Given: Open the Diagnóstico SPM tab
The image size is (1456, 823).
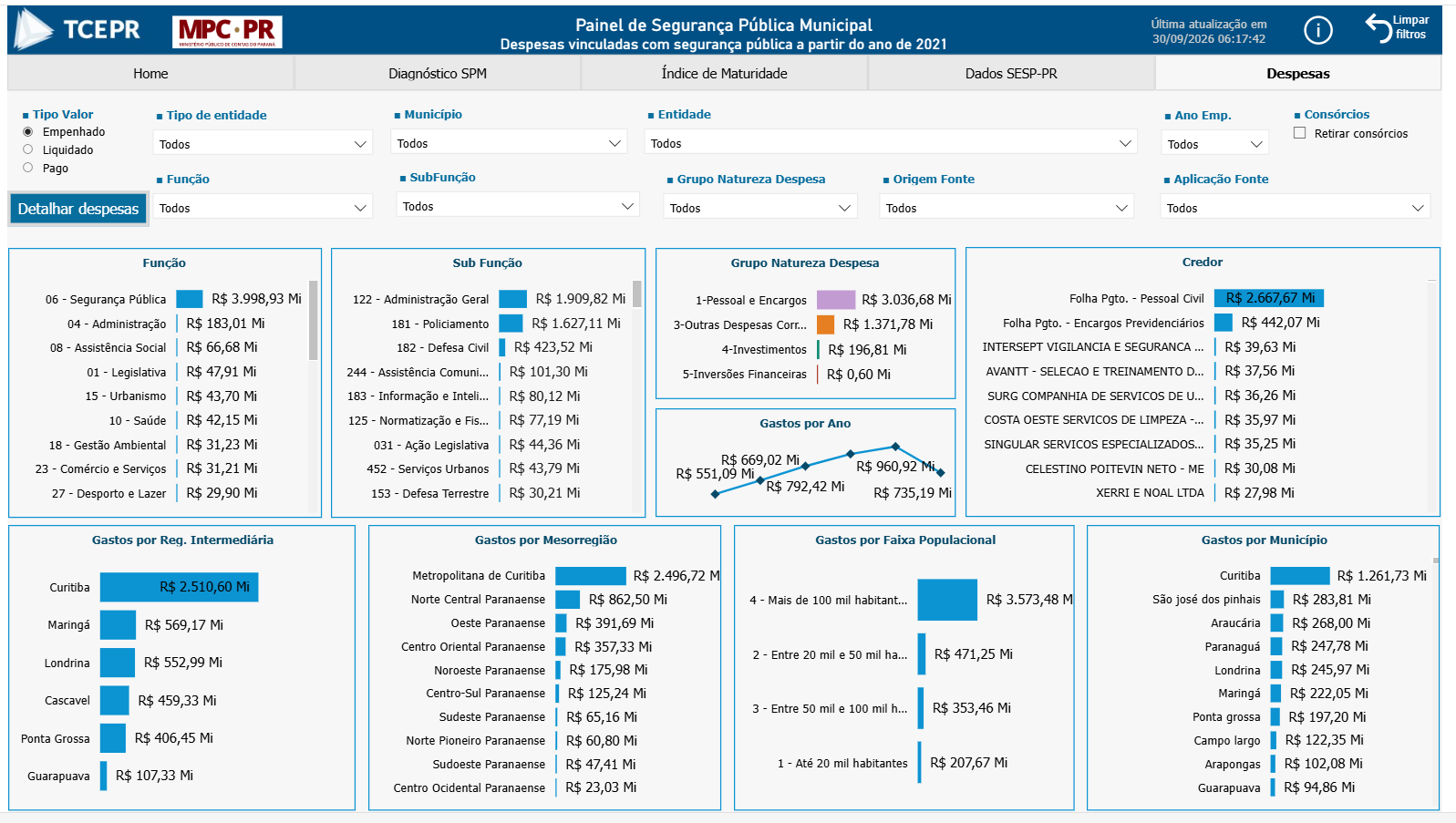Looking at the screenshot, I should [x=438, y=74].
